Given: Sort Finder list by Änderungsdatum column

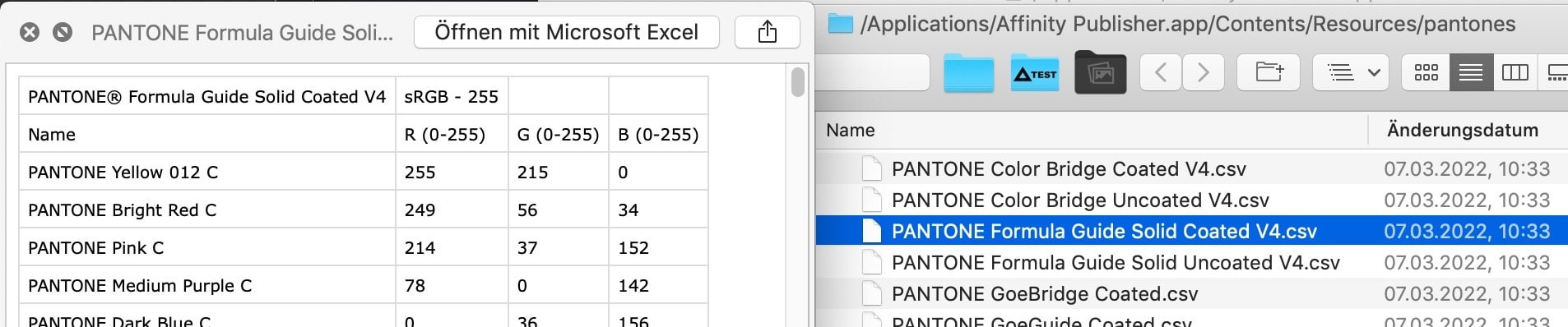Looking at the screenshot, I should [1462, 130].
